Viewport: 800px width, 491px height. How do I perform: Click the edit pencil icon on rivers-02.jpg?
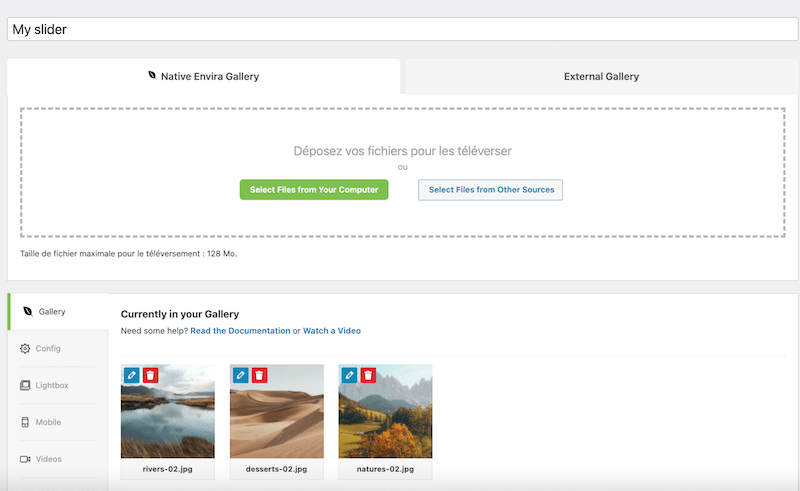pyautogui.click(x=131, y=375)
